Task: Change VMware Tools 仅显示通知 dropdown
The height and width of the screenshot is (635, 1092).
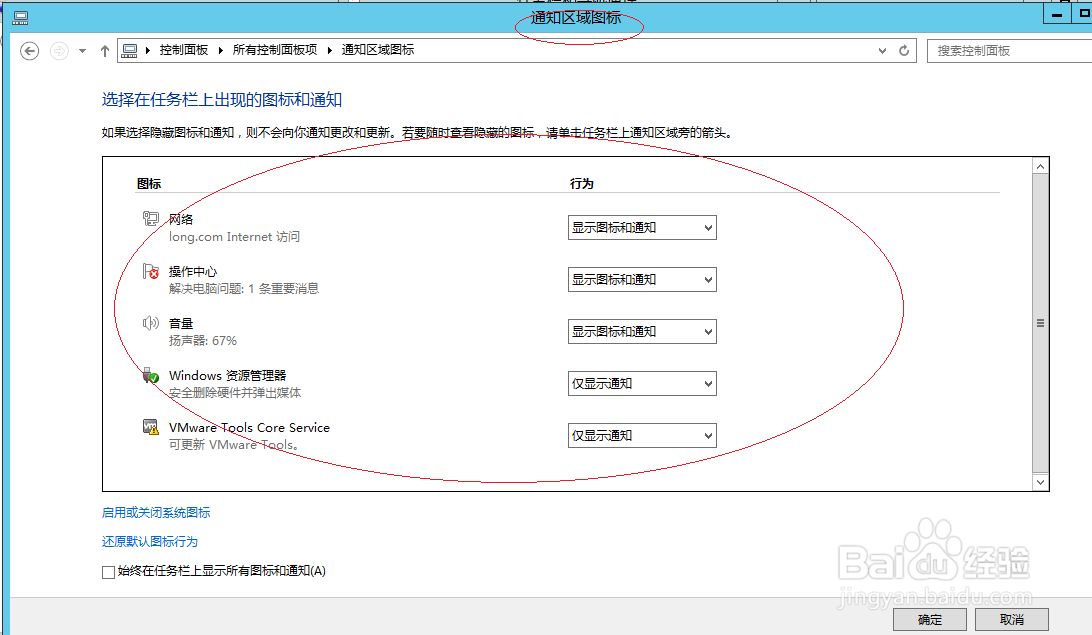Action: click(x=641, y=435)
